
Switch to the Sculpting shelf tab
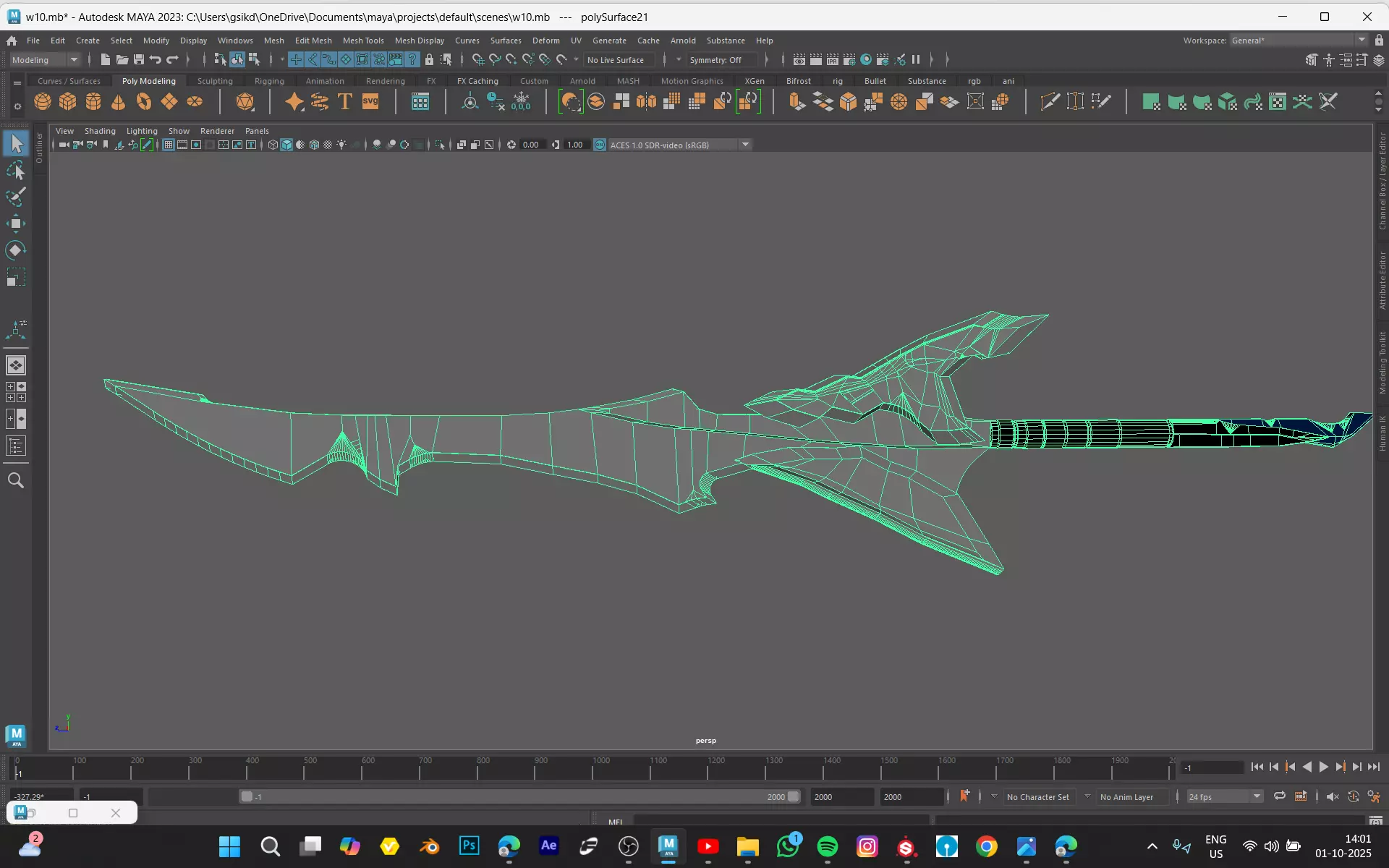(x=215, y=81)
